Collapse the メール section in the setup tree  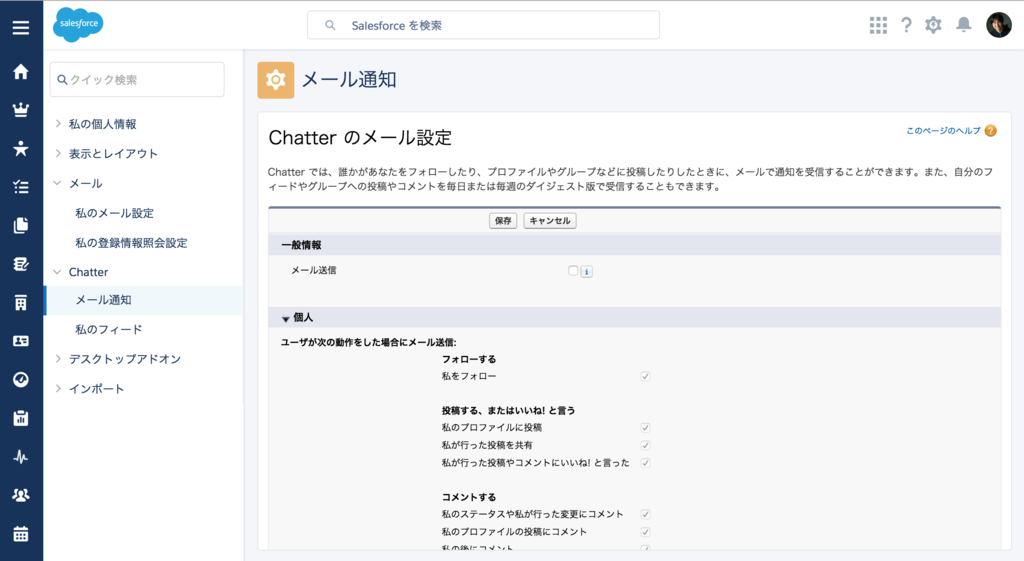pos(57,183)
